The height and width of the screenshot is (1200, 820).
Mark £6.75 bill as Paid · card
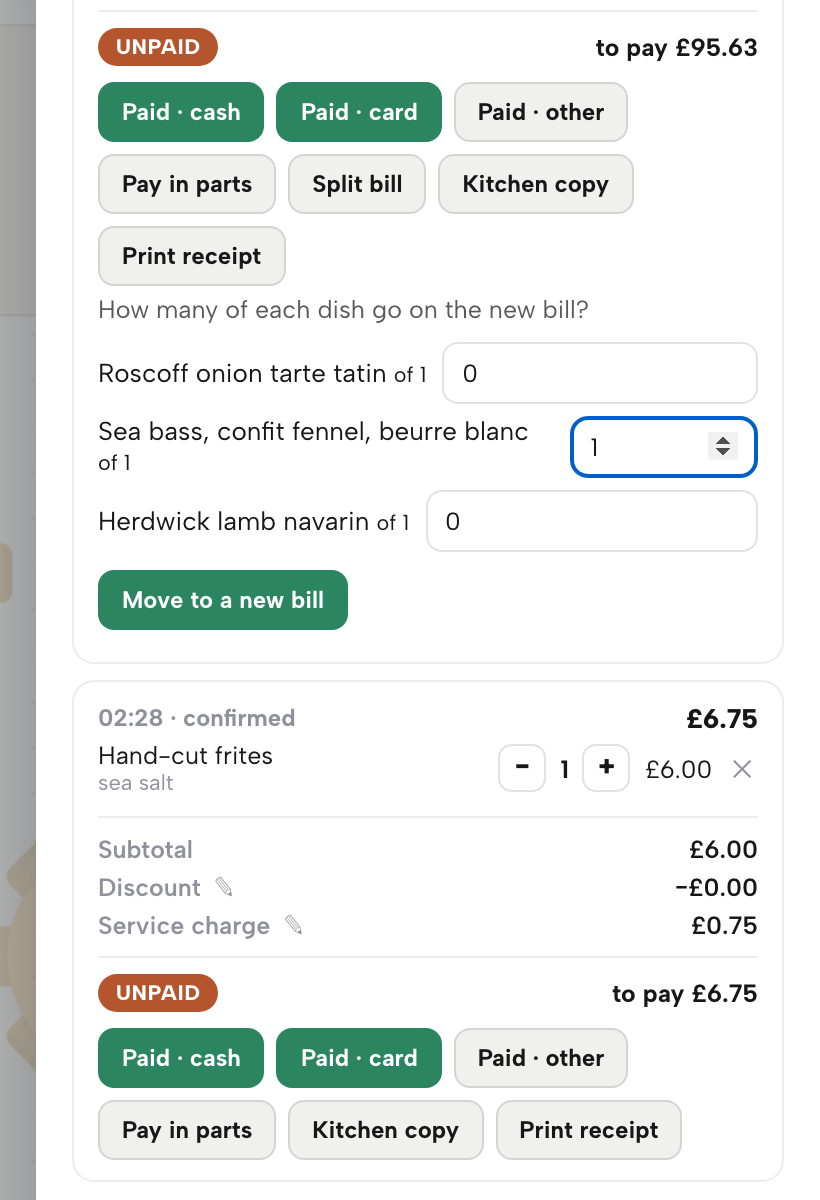(x=359, y=1058)
